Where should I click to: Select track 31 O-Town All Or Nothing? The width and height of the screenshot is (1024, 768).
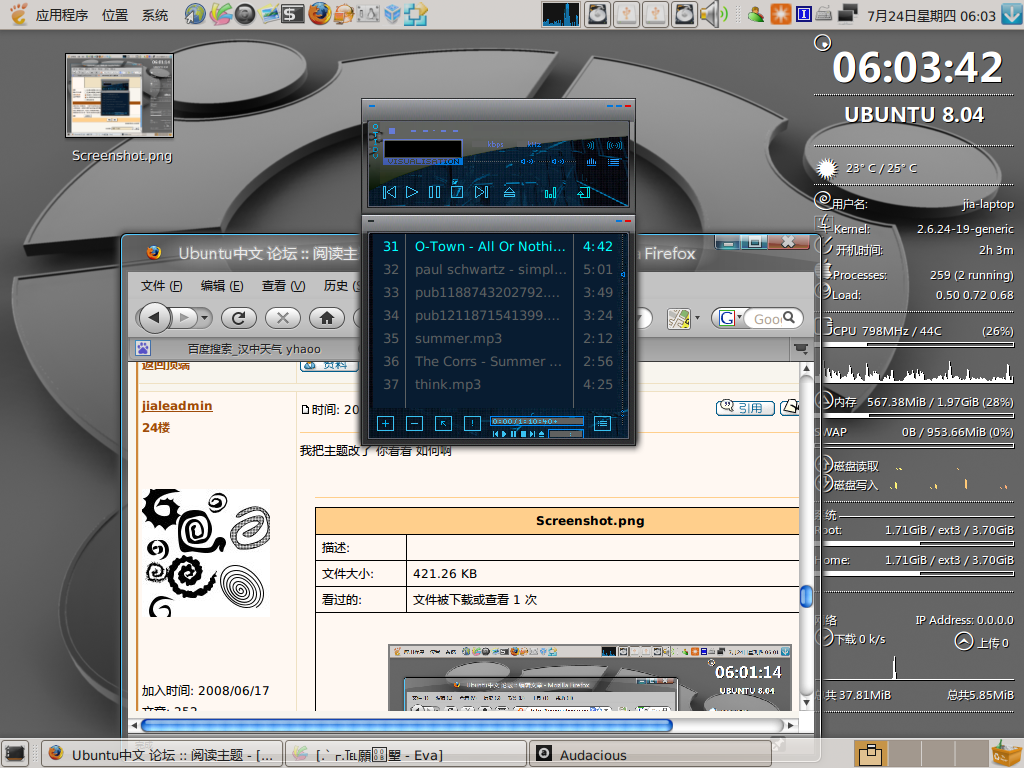pyautogui.click(x=498, y=246)
